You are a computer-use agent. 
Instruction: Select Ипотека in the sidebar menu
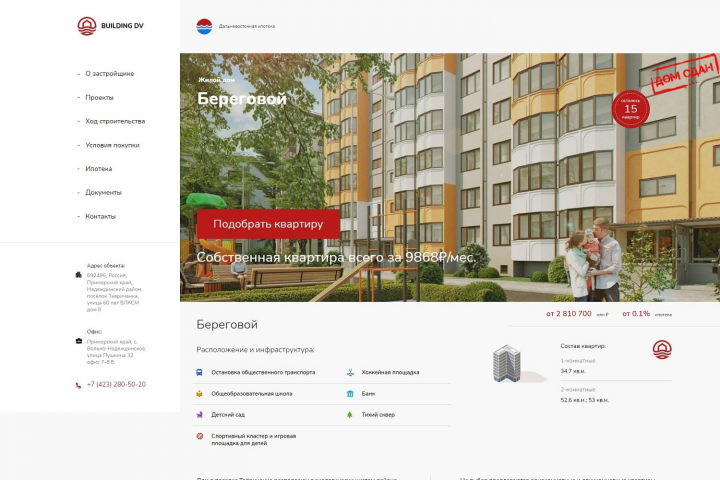pyautogui.click(x=99, y=169)
